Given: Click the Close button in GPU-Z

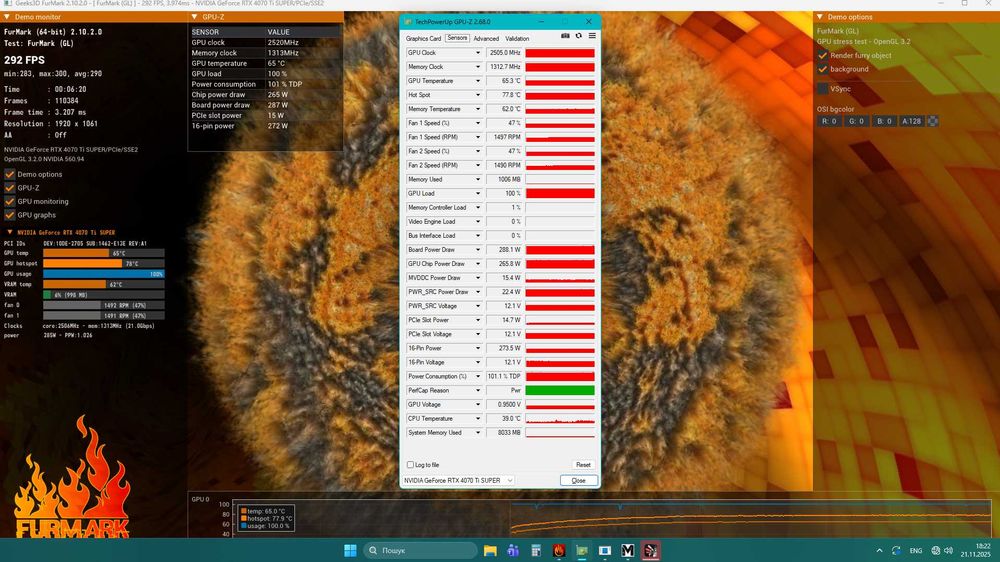Looking at the screenshot, I should tap(578, 480).
